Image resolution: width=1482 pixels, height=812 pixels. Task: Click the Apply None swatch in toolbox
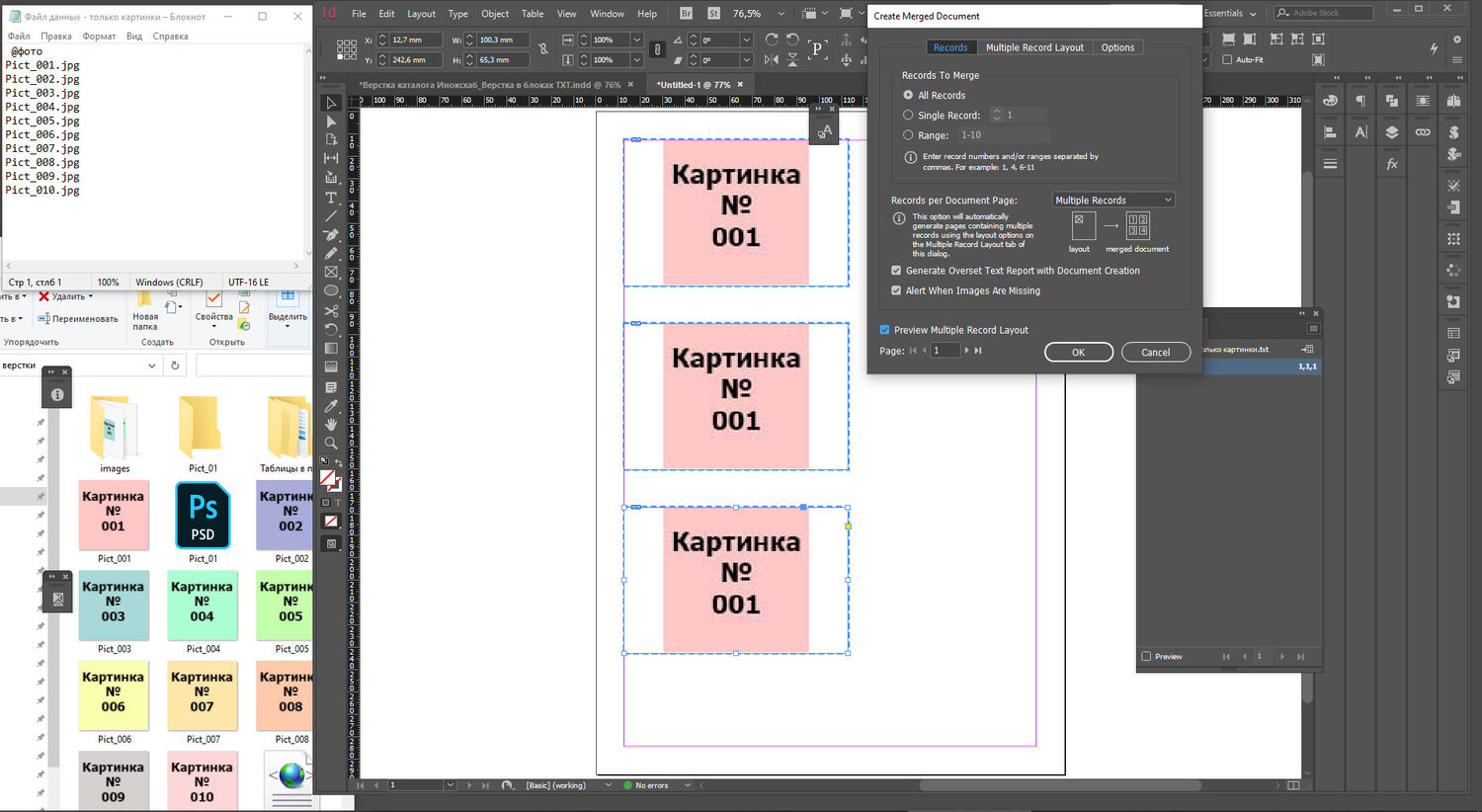(331, 522)
